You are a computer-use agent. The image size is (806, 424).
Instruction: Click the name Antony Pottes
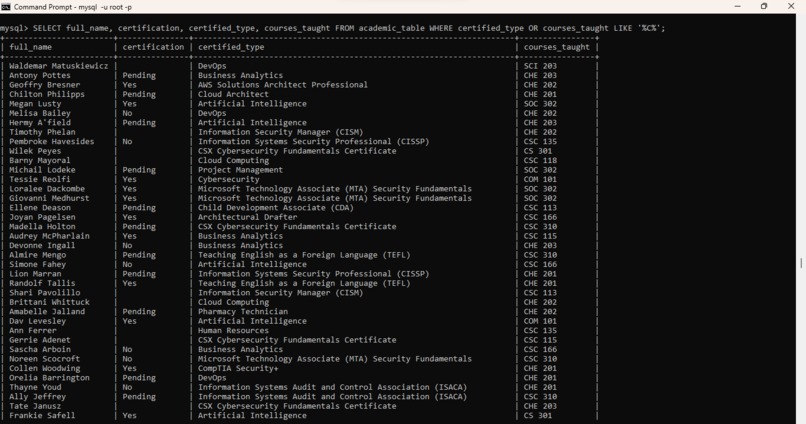point(40,76)
